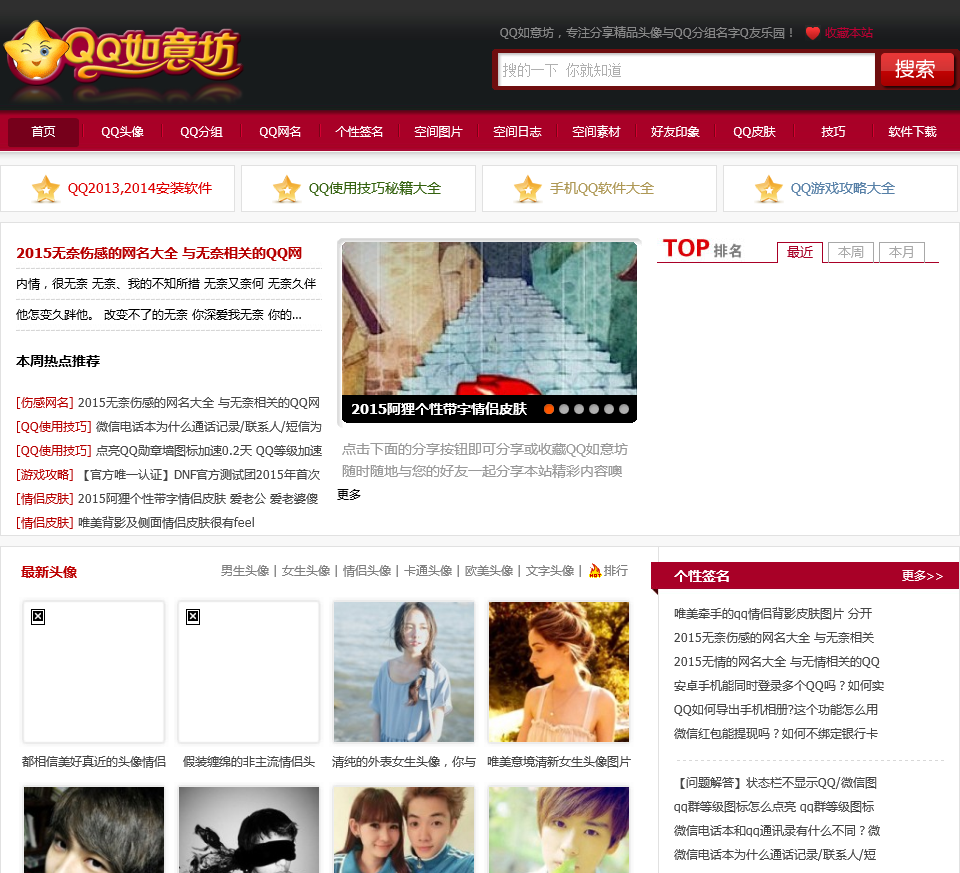Open 个性签名 in the navigation bar
This screenshot has width=960, height=873.
coord(359,132)
